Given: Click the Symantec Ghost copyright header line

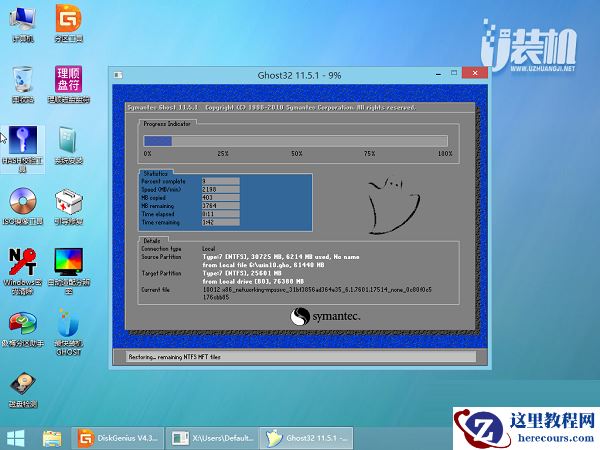Looking at the screenshot, I should pos(271,108).
